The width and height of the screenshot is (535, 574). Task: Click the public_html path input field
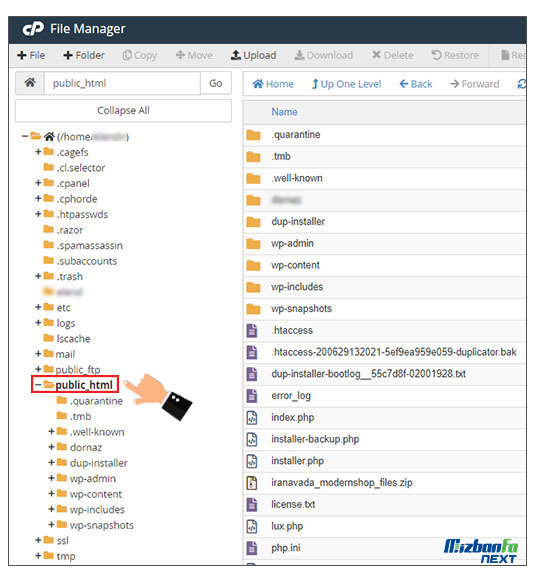pyautogui.click(x=122, y=83)
